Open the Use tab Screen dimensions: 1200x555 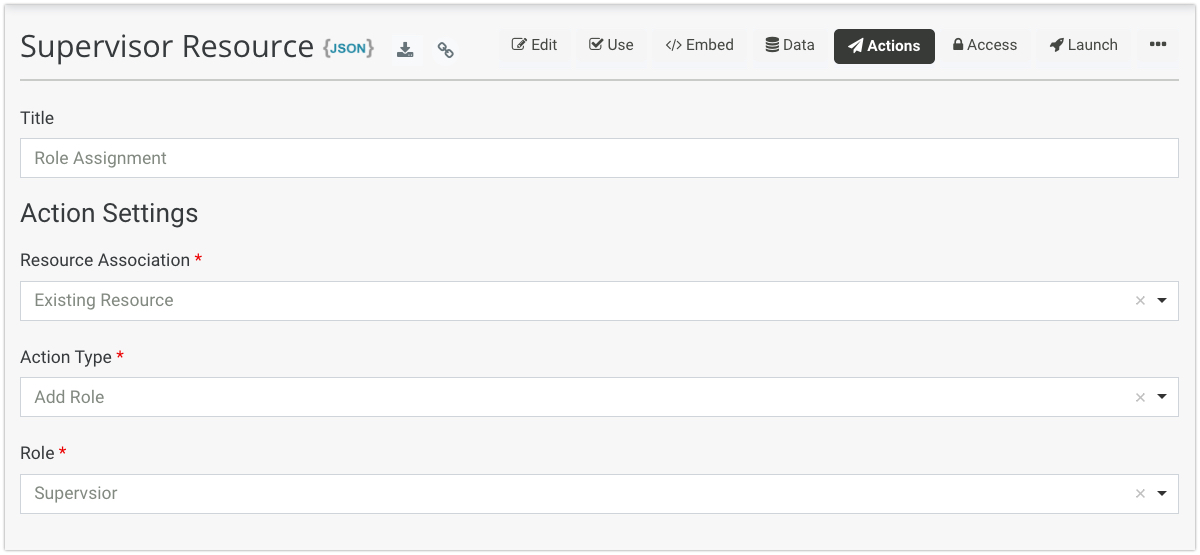point(611,45)
